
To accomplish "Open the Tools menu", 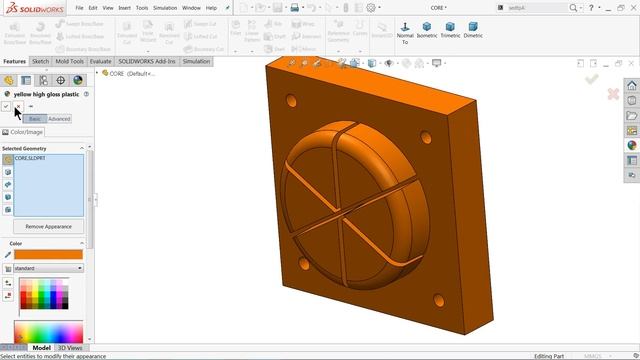I will click(x=142, y=8).
